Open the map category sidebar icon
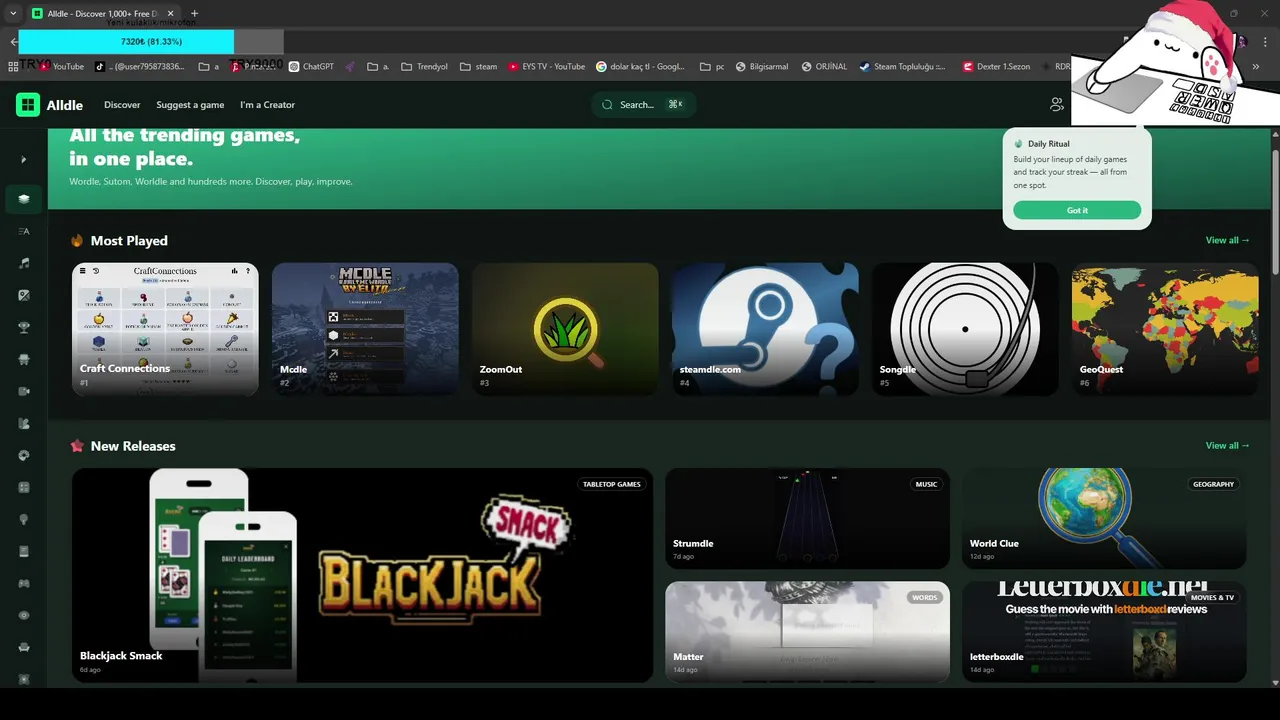The image size is (1280, 720). (24, 423)
